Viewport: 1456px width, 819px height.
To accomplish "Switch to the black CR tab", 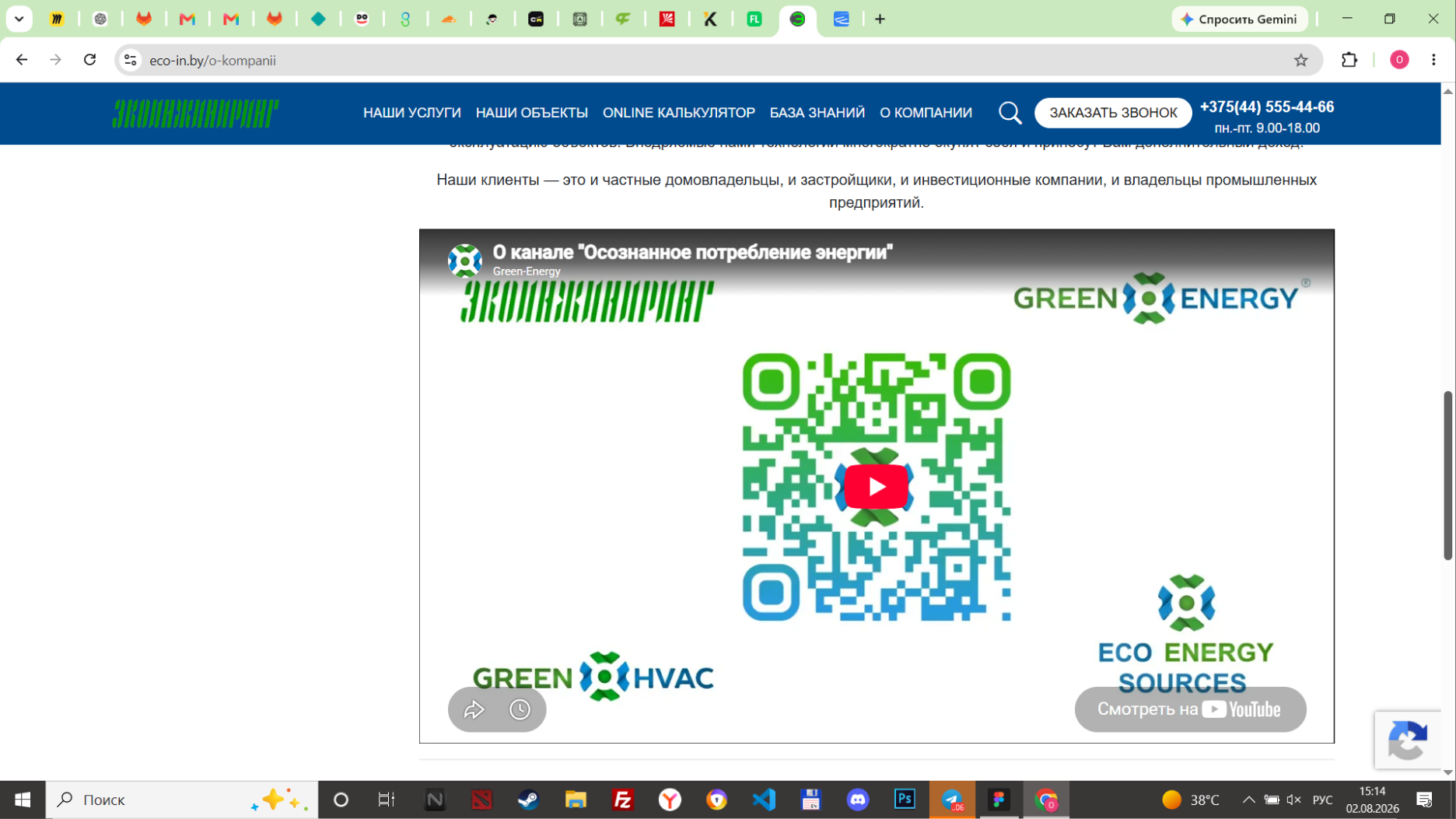I will coord(536,19).
